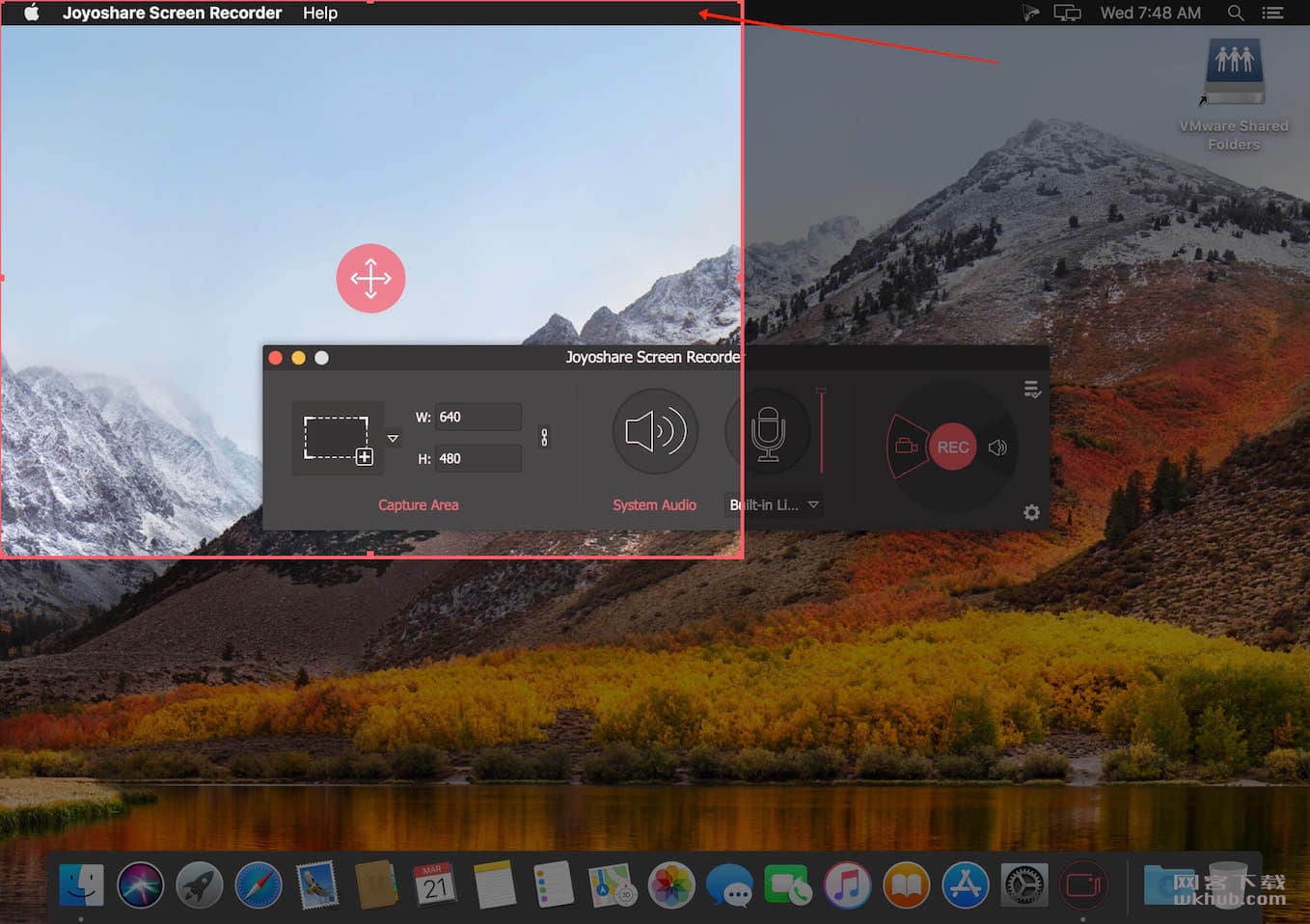This screenshot has width=1310, height=924.
Task: Open Finder from the dock
Action: (x=81, y=884)
